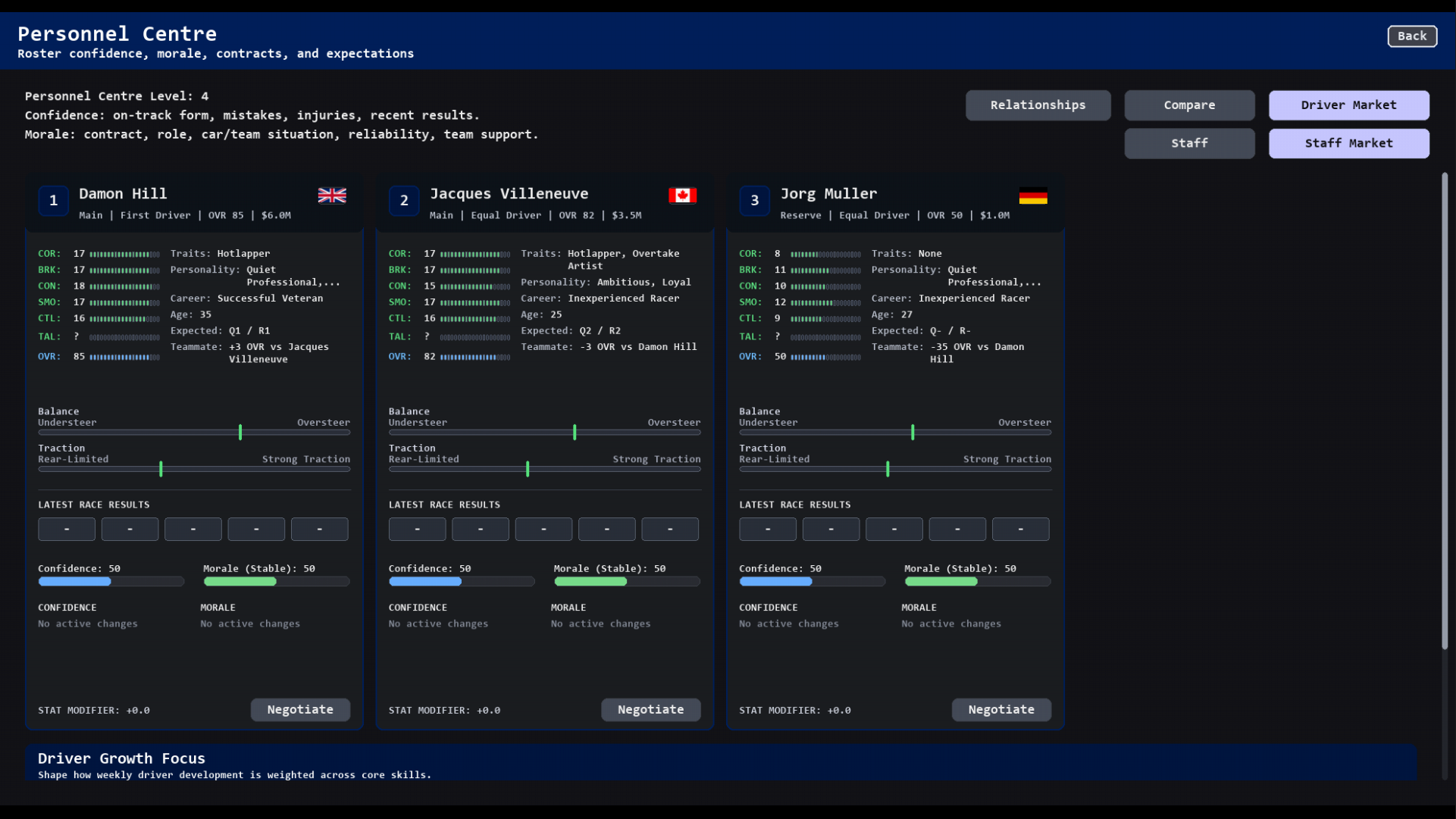This screenshot has height=819, width=1456.
Task: Open the Driver Market
Action: tap(1348, 105)
